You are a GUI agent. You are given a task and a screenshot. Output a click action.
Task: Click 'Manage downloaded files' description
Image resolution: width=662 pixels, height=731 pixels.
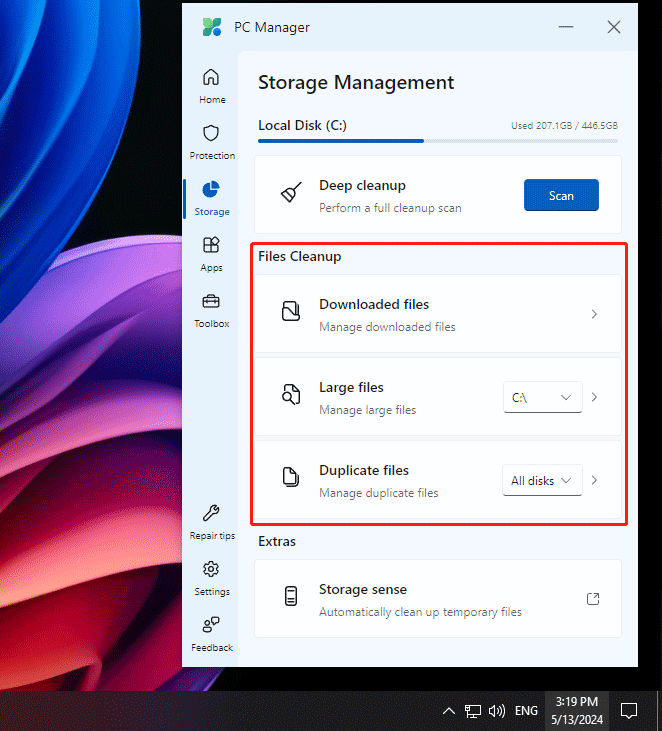point(387,327)
